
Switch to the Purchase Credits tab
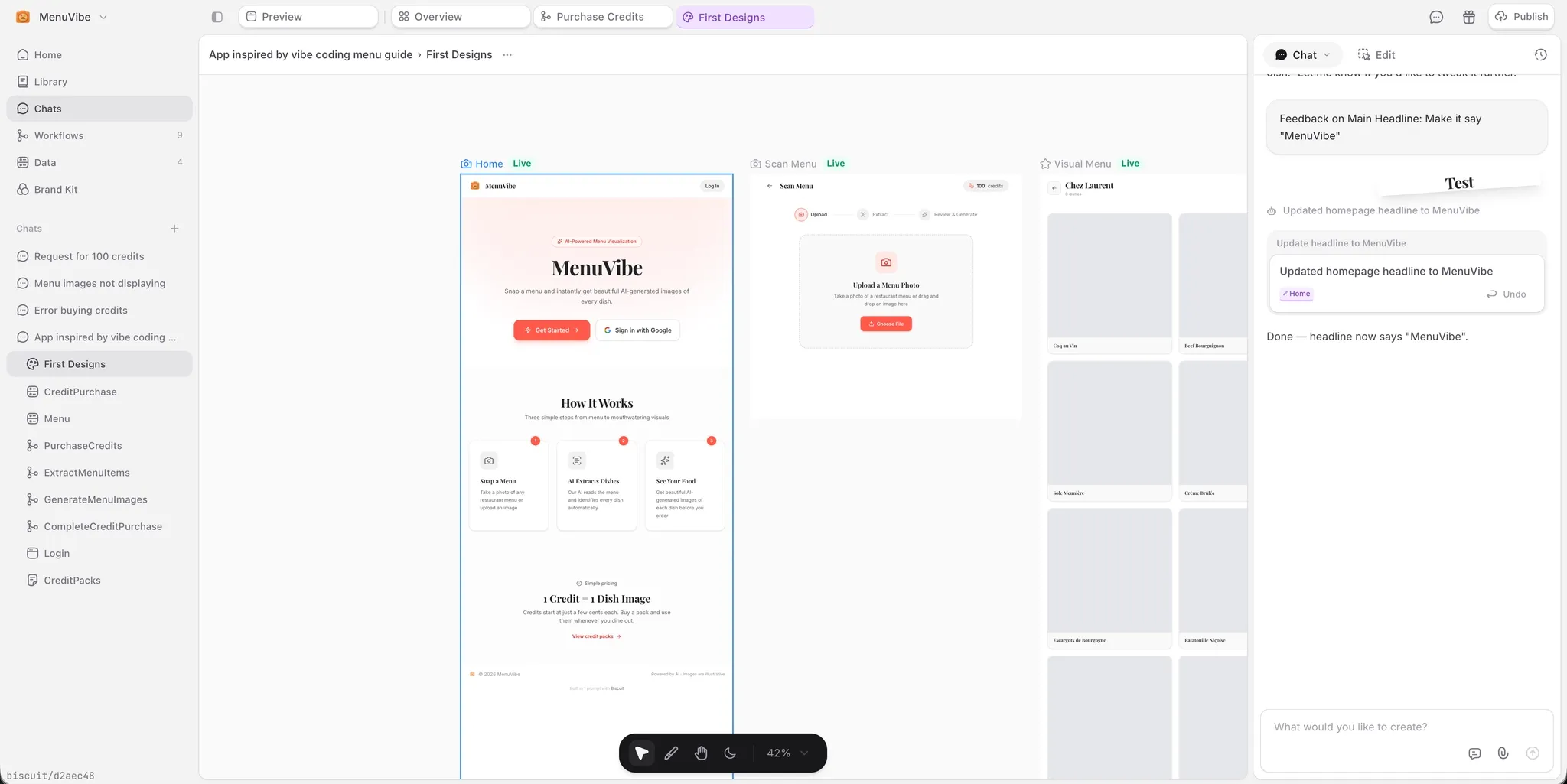point(601,17)
